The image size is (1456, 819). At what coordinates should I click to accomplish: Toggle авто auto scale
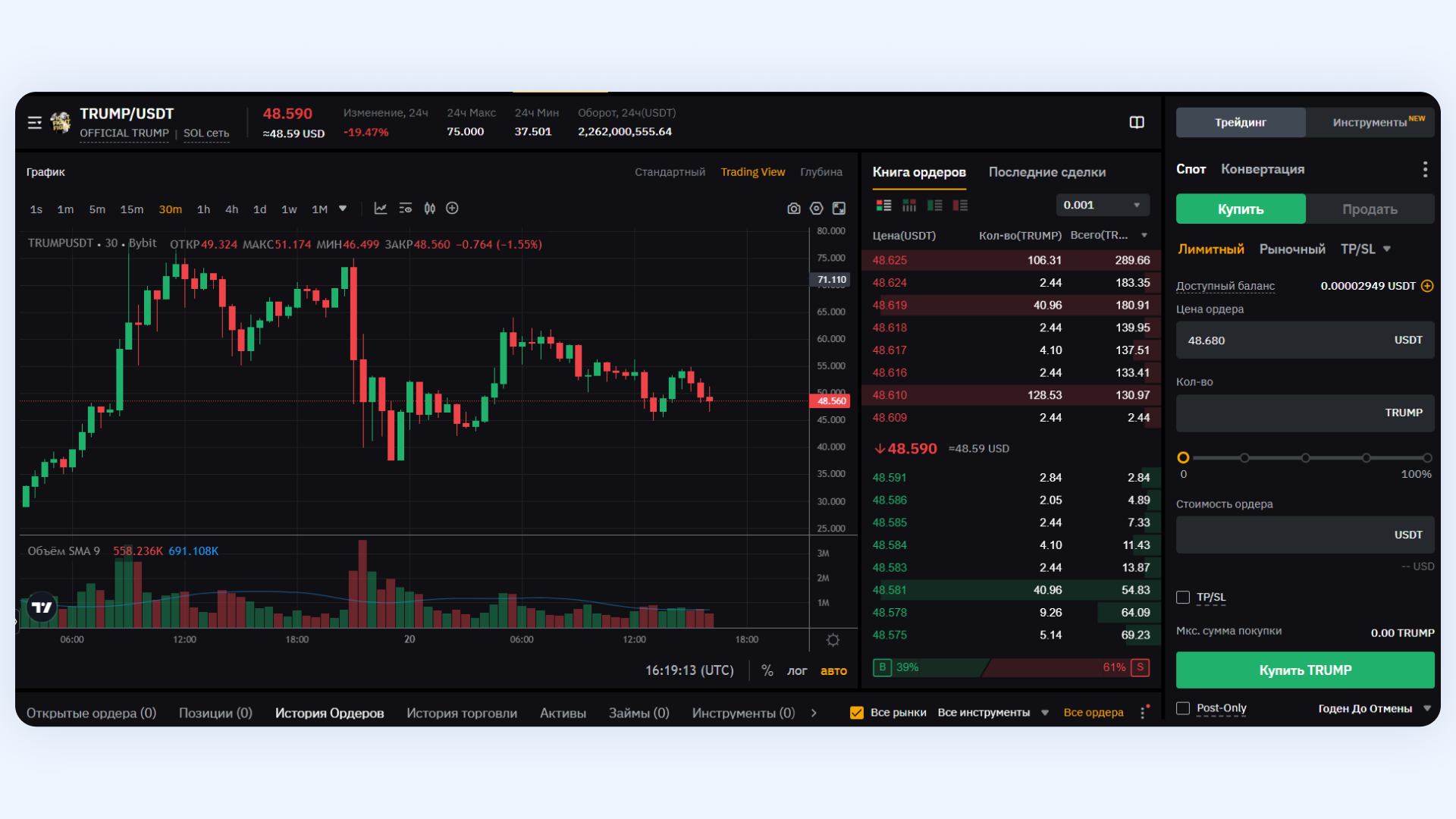[833, 670]
